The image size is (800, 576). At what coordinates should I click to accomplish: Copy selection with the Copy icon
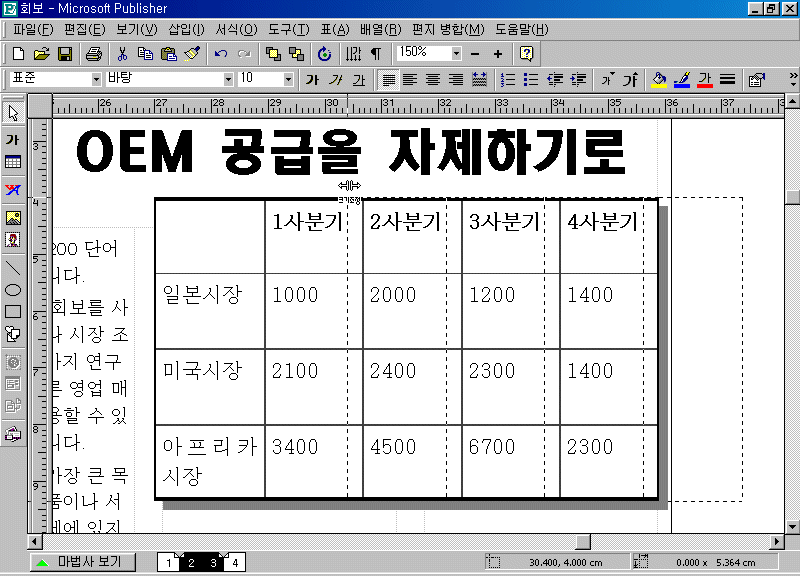(x=145, y=54)
